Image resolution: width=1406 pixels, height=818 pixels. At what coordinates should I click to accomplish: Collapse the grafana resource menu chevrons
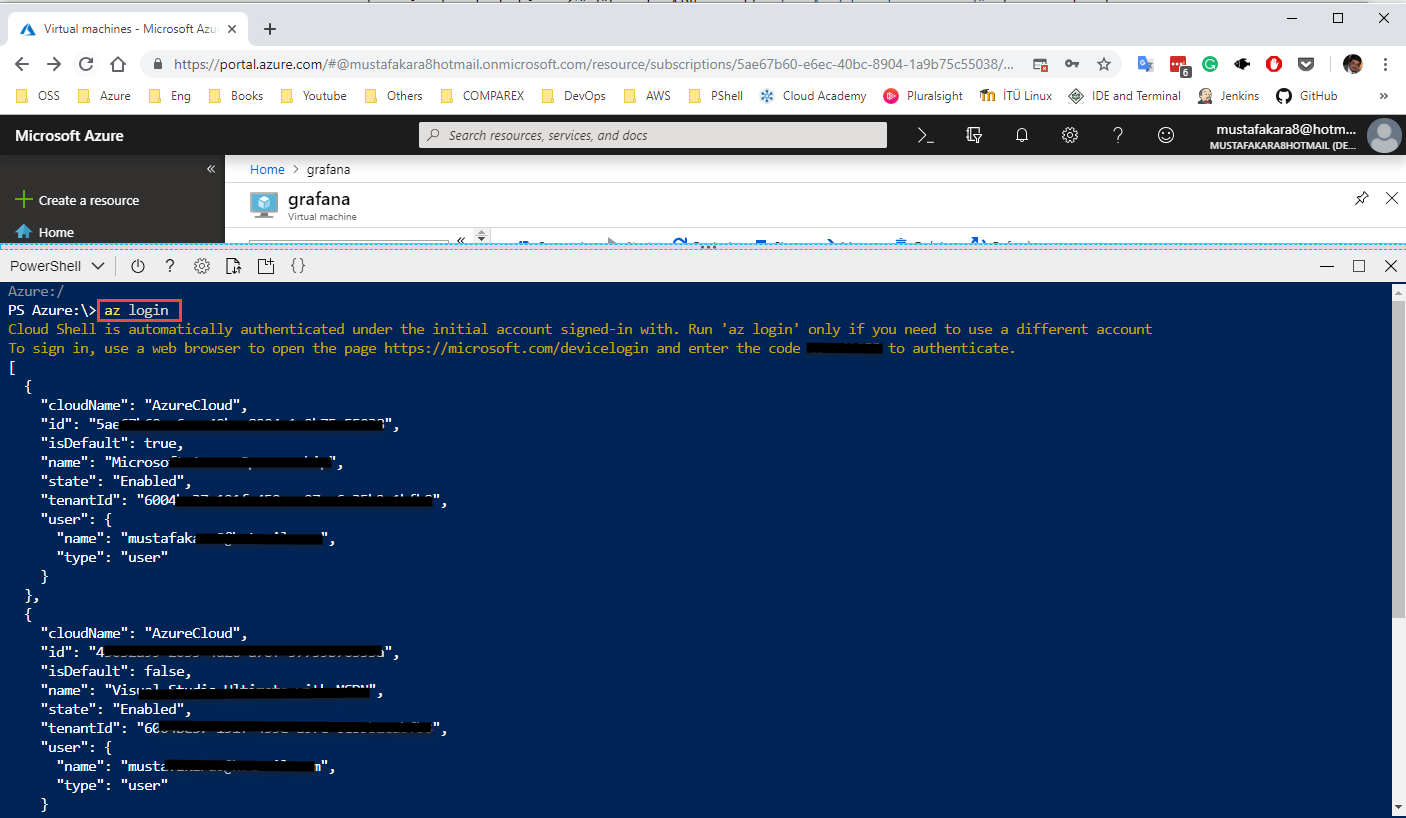(x=461, y=240)
